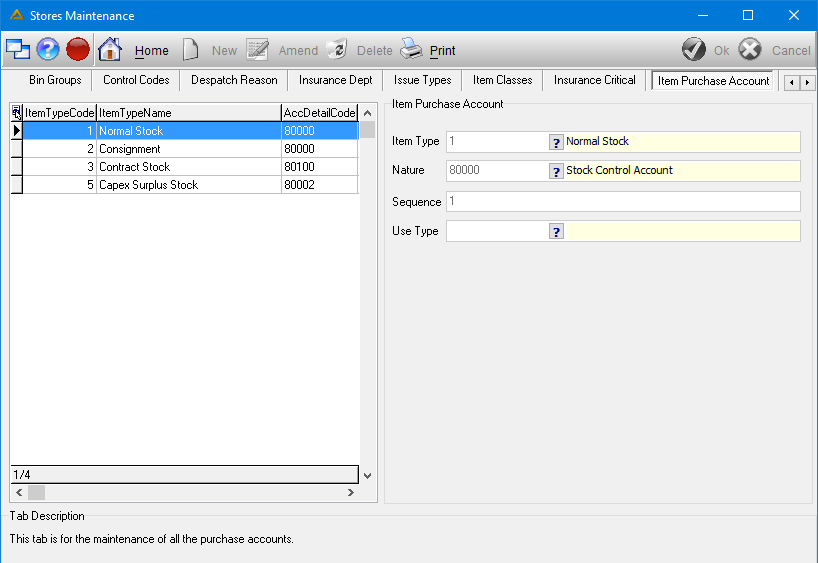Open the Item Classes tab
The height and width of the screenshot is (563, 818).
[x=502, y=80]
